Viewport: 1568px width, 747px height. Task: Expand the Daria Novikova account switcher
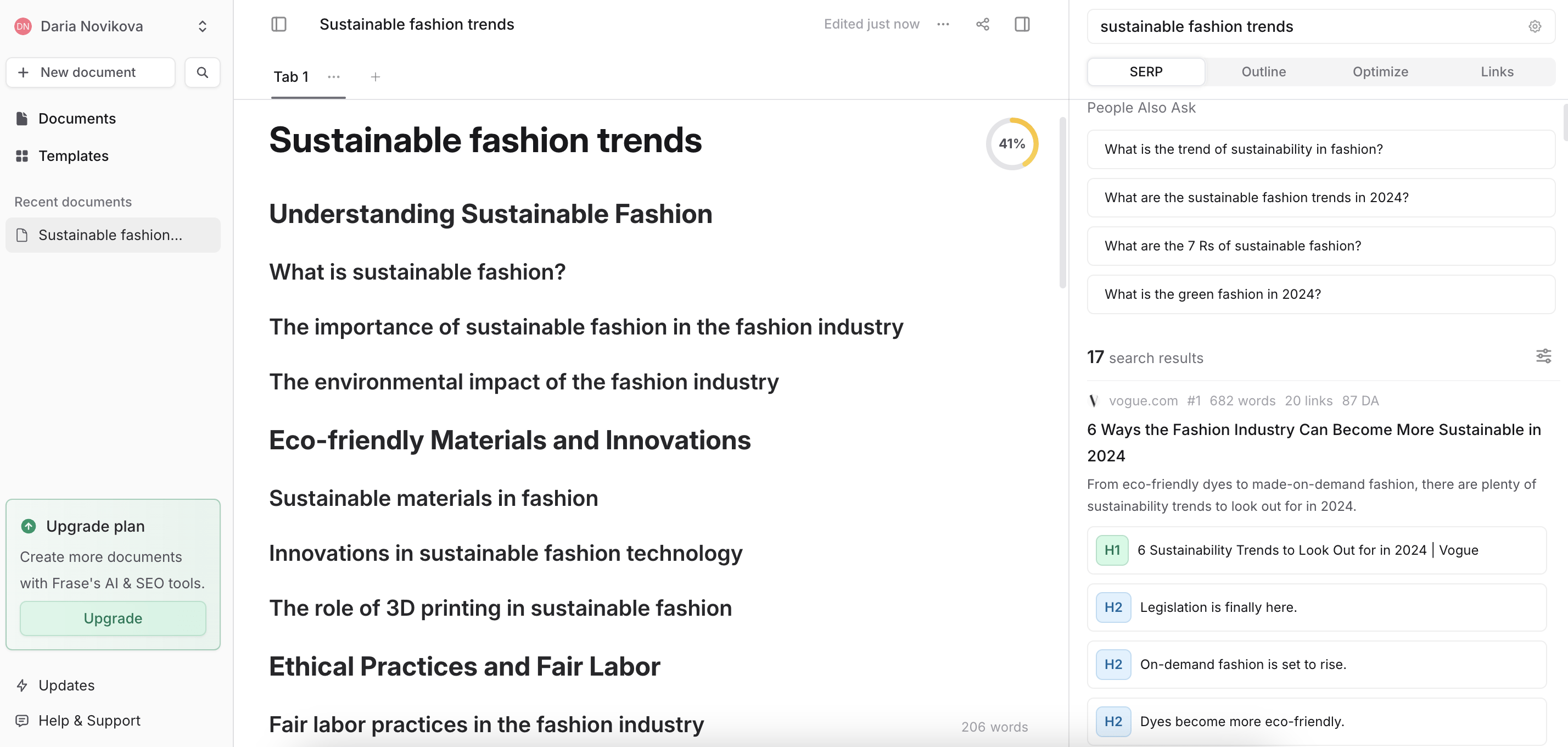pyautogui.click(x=203, y=26)
